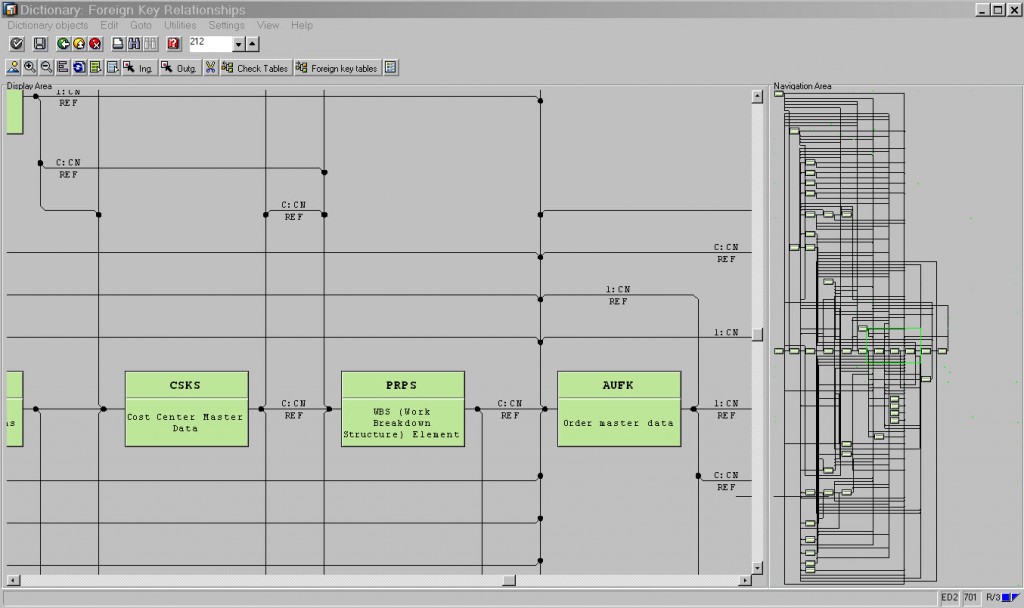1024x608 pixels.
Task: Click the status bar expand triangle
Action: [x=1013, y=598]
